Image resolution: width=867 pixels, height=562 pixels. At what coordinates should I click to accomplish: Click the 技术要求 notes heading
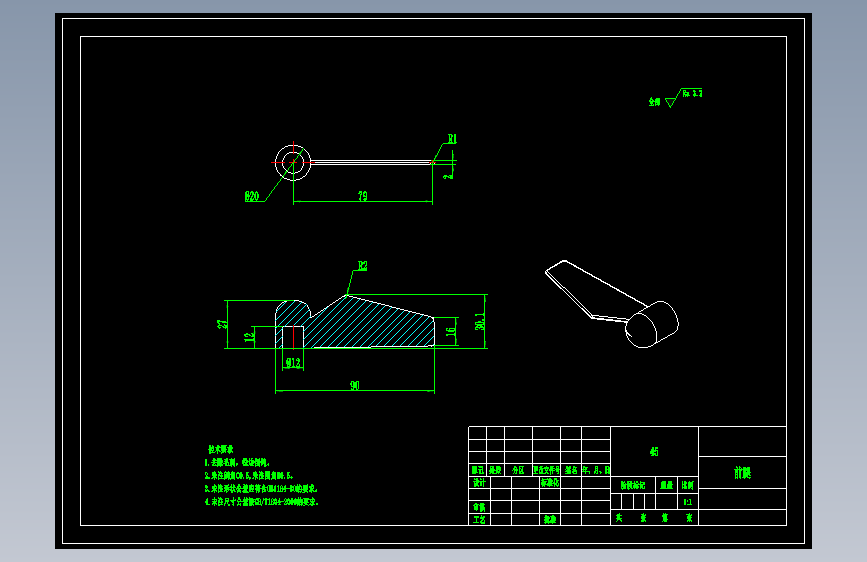tap(221, 449)
